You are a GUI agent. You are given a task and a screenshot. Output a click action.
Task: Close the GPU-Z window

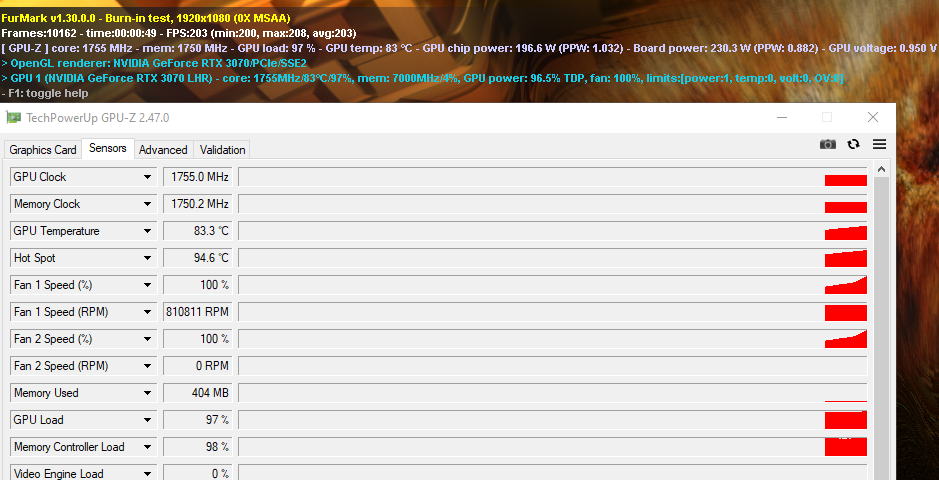(873, 117)
